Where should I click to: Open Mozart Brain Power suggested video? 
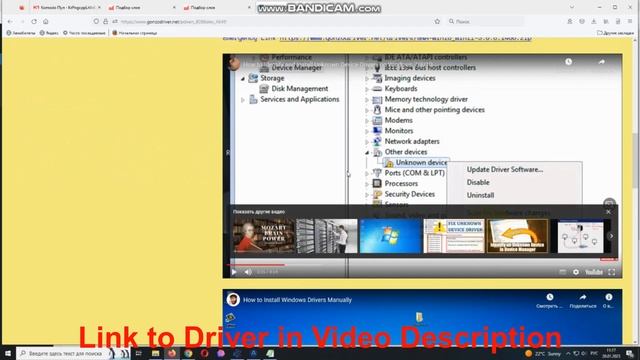[264, 236]
